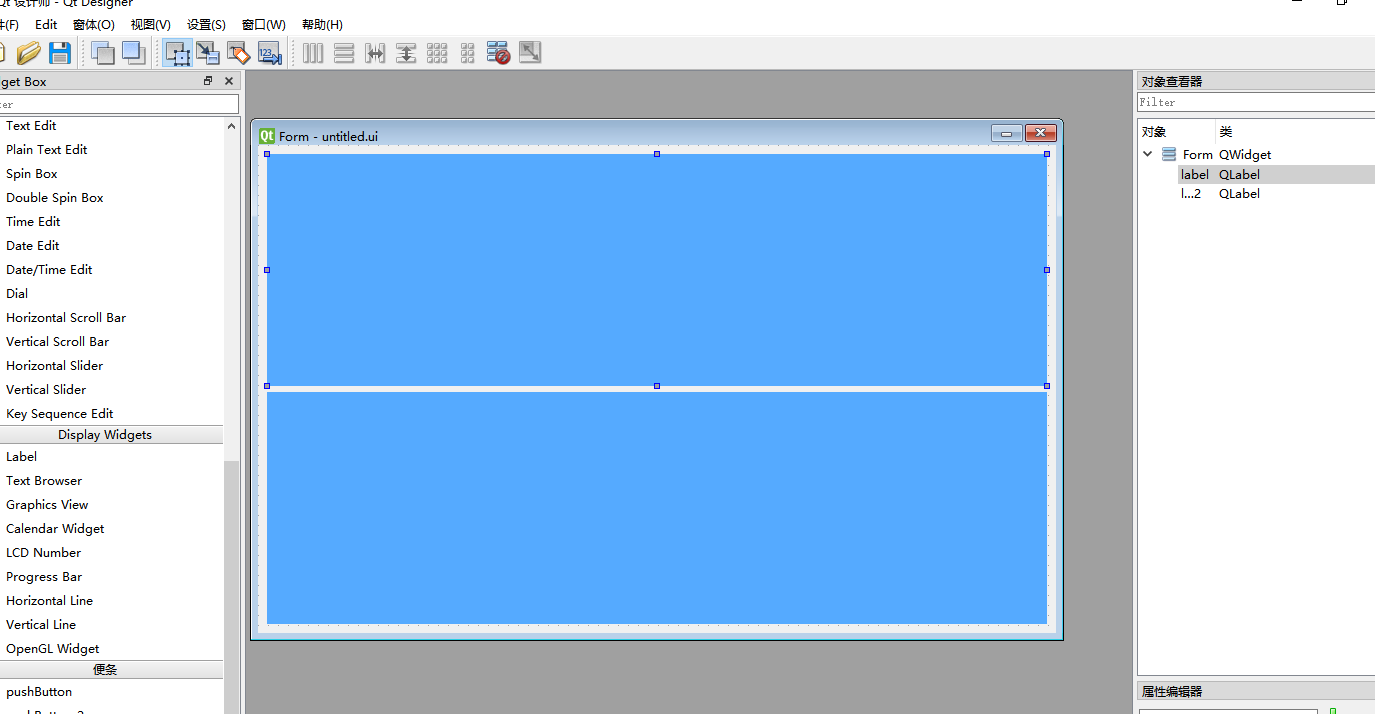Screen dimensions: 1375x714
Task: Select the Edit Widgets mode icon
Action: coord(178,53)
